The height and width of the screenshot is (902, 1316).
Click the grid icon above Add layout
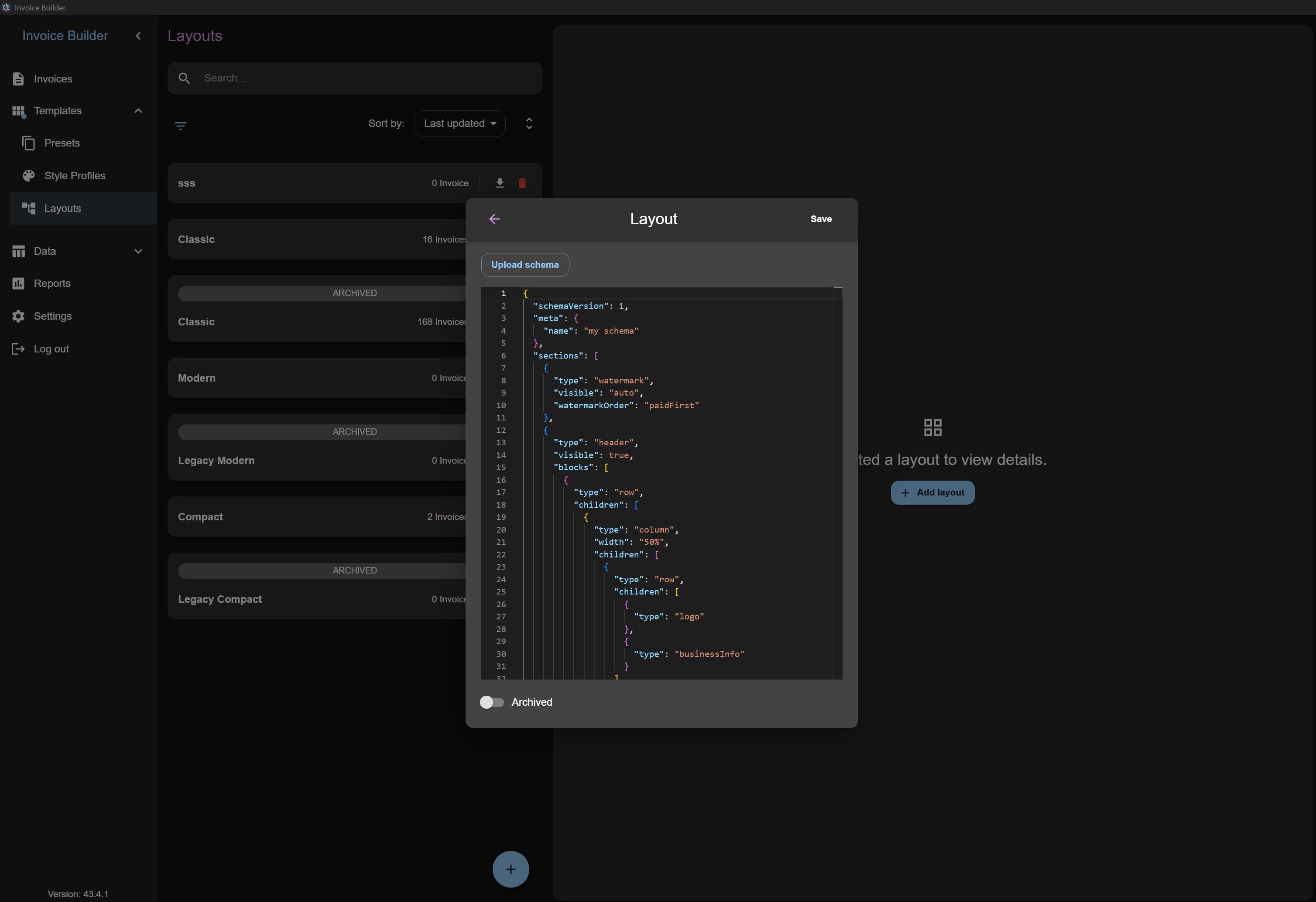(x=932, y=427)
